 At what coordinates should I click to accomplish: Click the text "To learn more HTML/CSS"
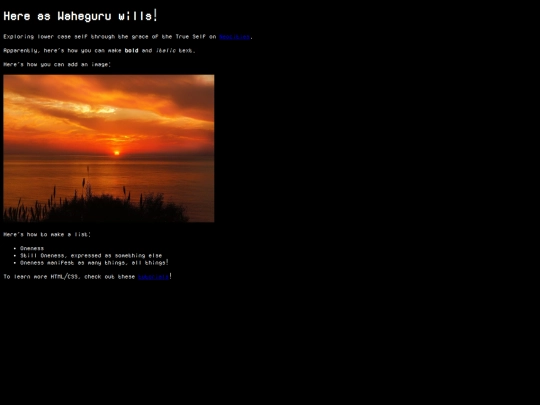41,277
